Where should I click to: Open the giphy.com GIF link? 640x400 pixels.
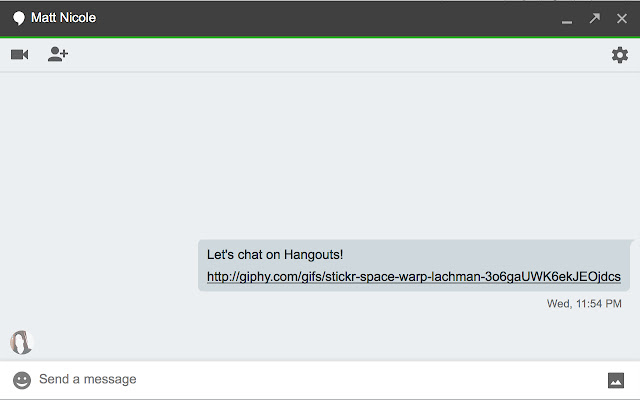click(x=413, y=277)
